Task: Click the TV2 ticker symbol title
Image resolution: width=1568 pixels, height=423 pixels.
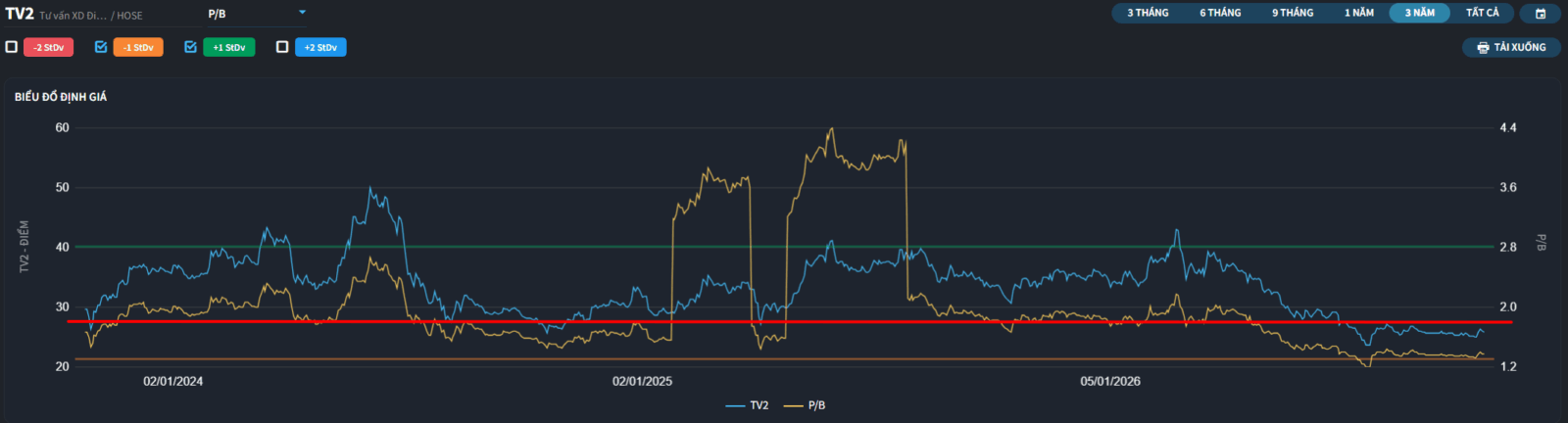Action: pyautogui.click(x=20, y=14)
